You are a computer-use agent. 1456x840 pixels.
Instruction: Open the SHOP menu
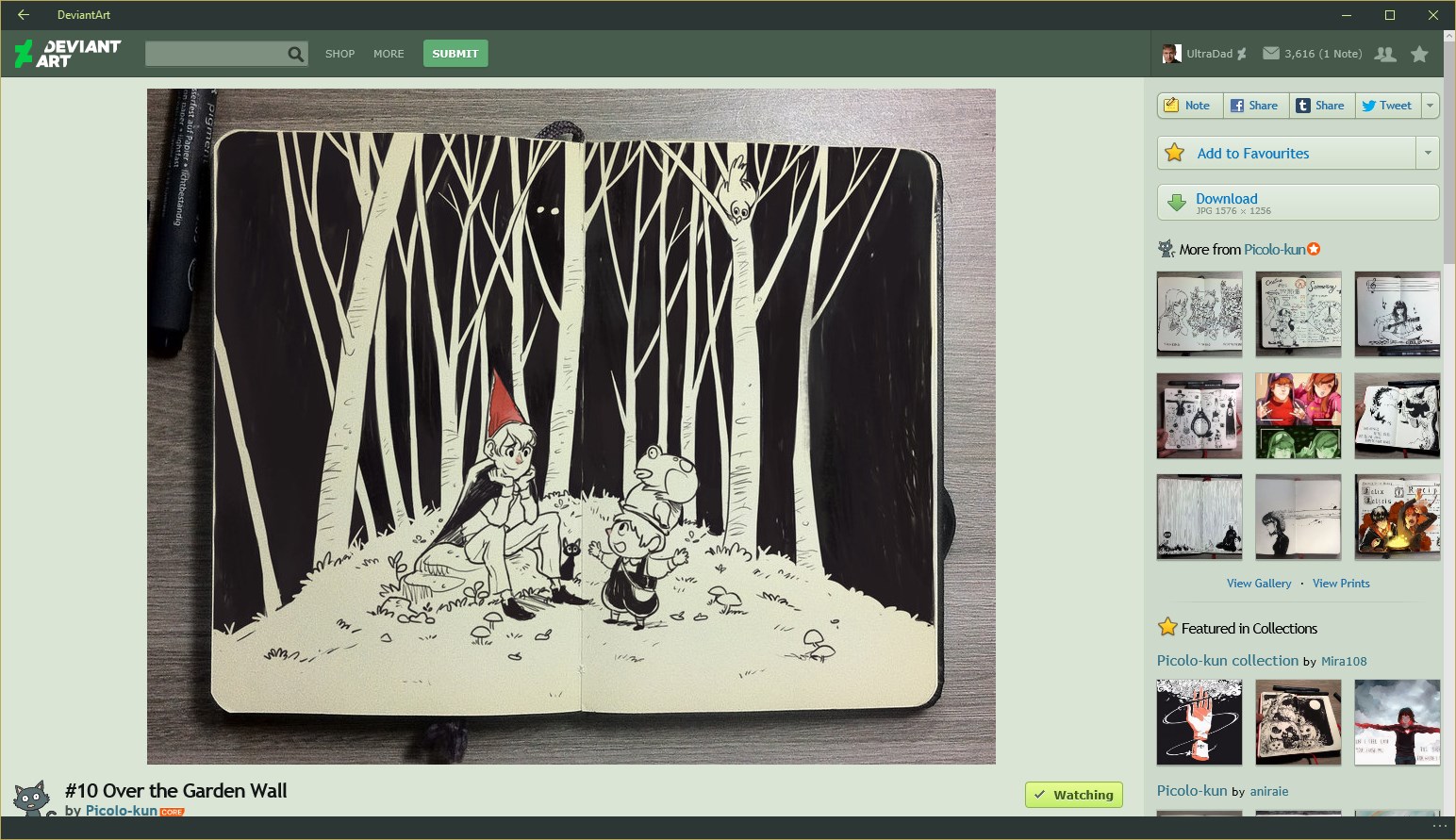[x=339, y=54]
